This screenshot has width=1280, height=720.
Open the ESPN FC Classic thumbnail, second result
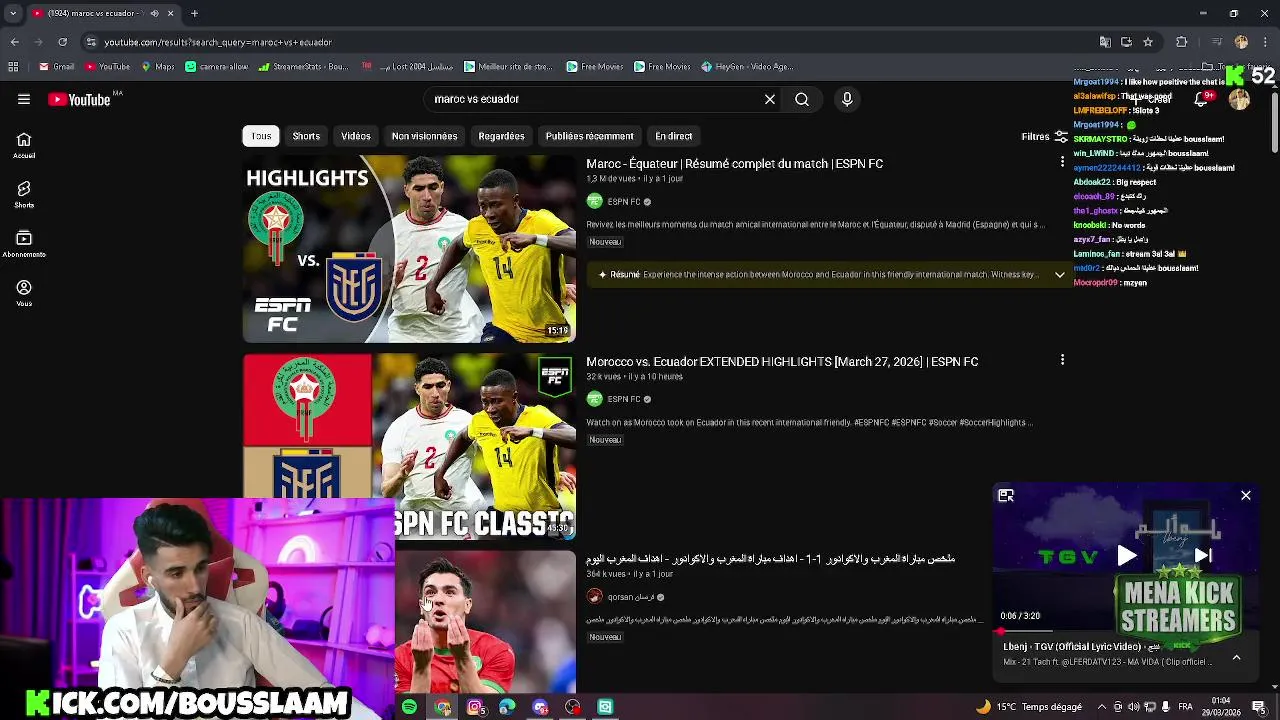point(409,447)
